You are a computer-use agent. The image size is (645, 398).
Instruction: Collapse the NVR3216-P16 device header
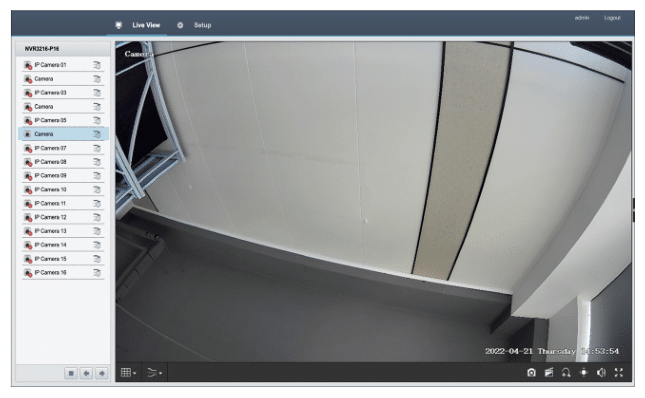point(63,49)
